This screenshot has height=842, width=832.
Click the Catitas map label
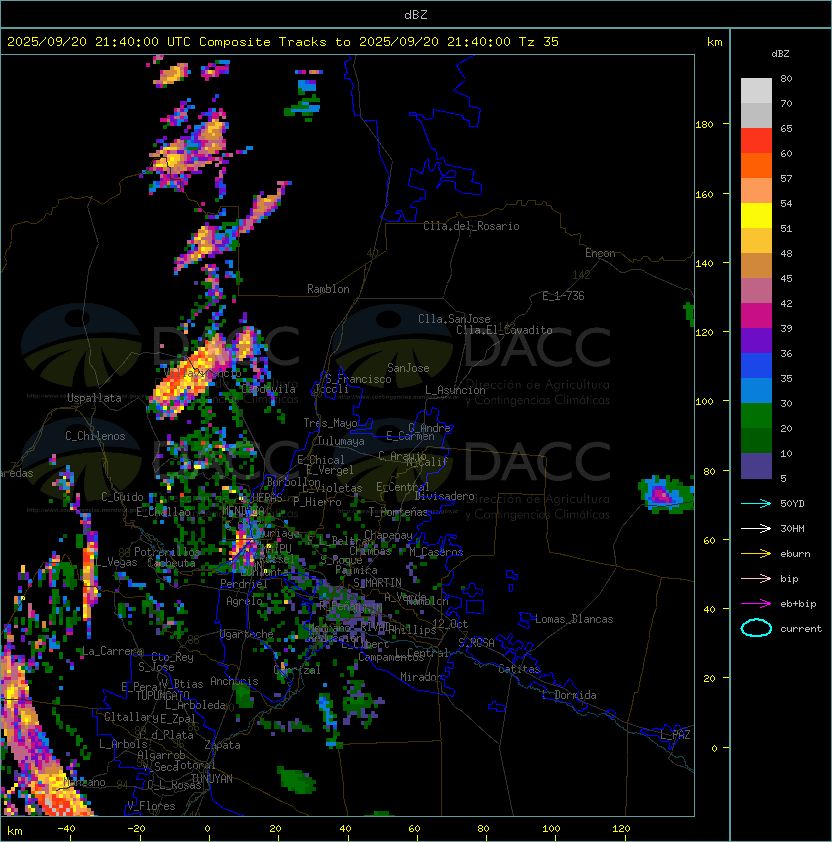(519, 669)
